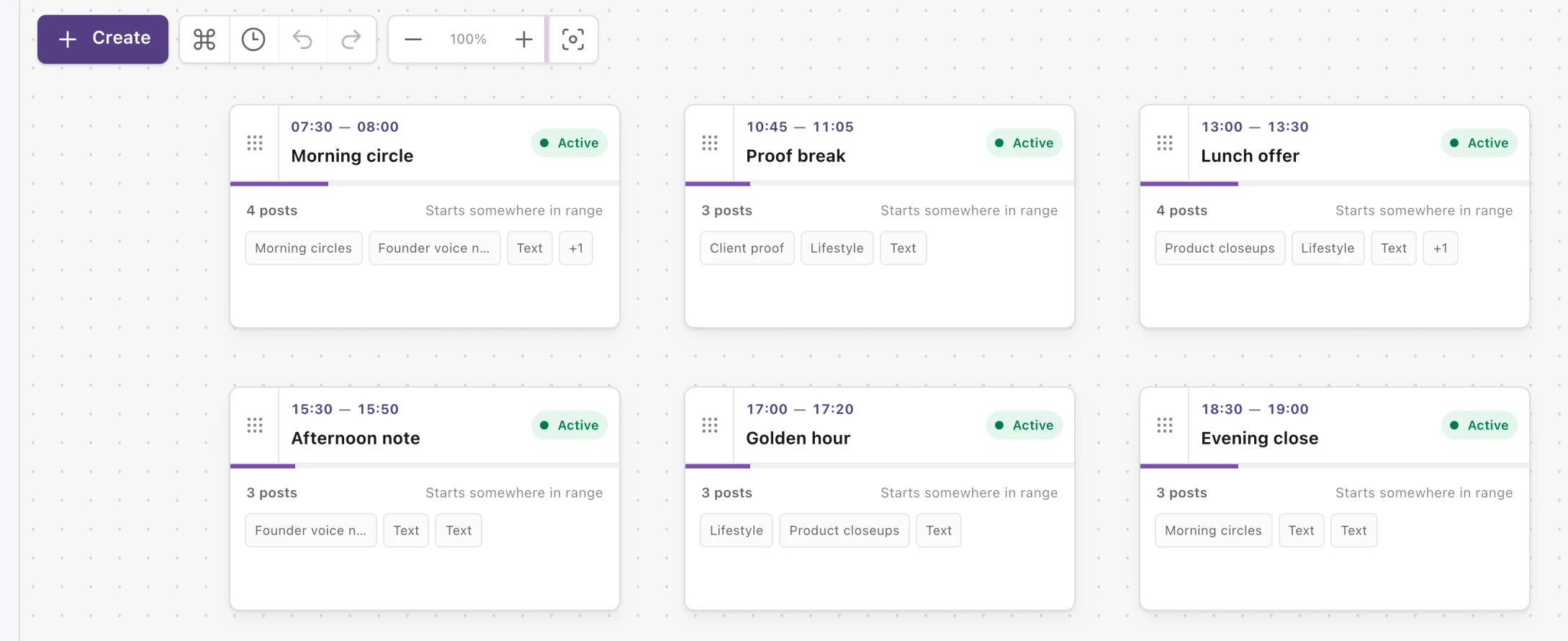The height and width of the screenshot is (641, 1568).
Task: Click the Lifestyle tag in Golden hour
Action: 736,530
